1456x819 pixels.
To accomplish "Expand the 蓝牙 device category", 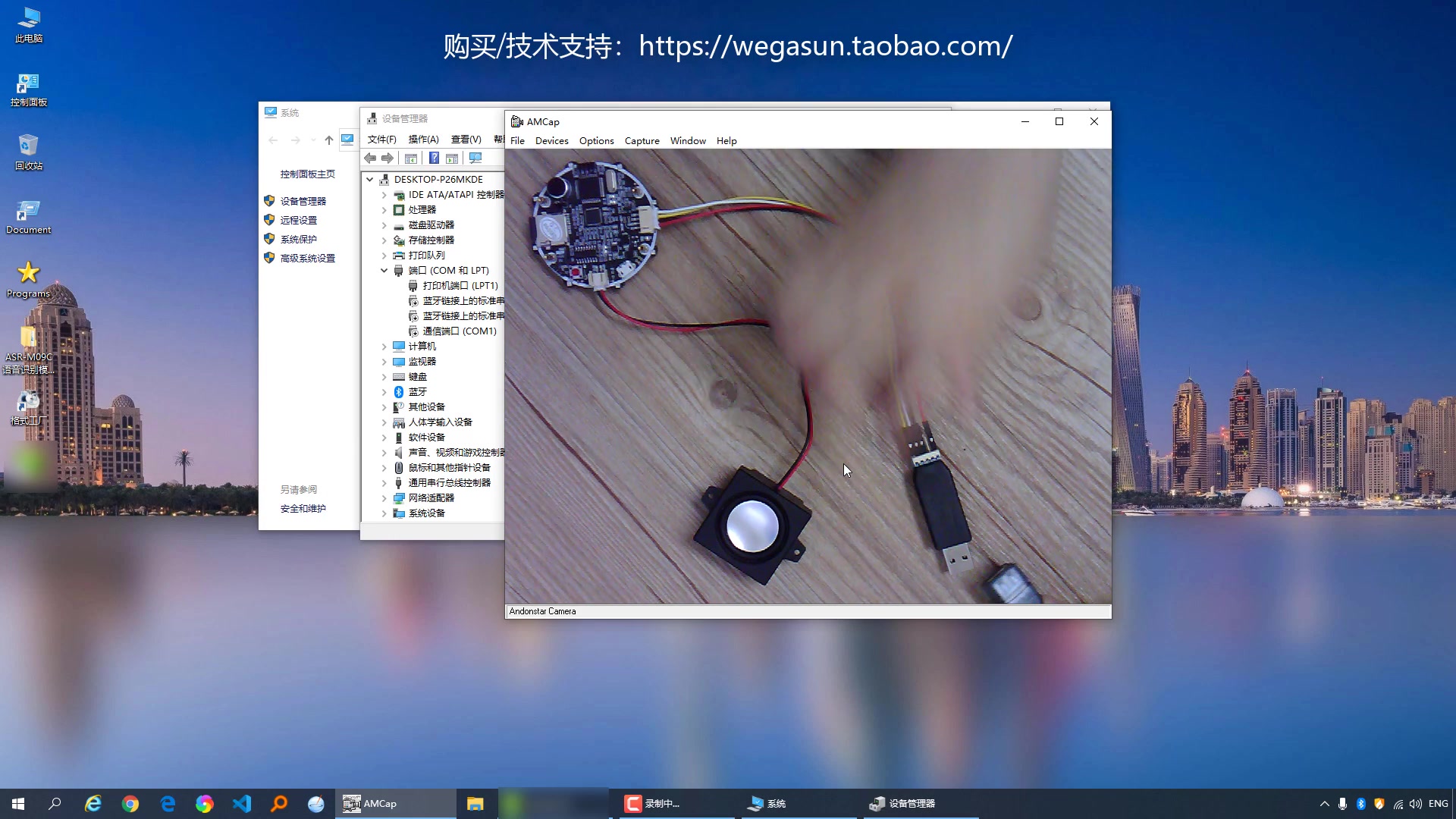I will pyautogui.click(x=384, y=391).
